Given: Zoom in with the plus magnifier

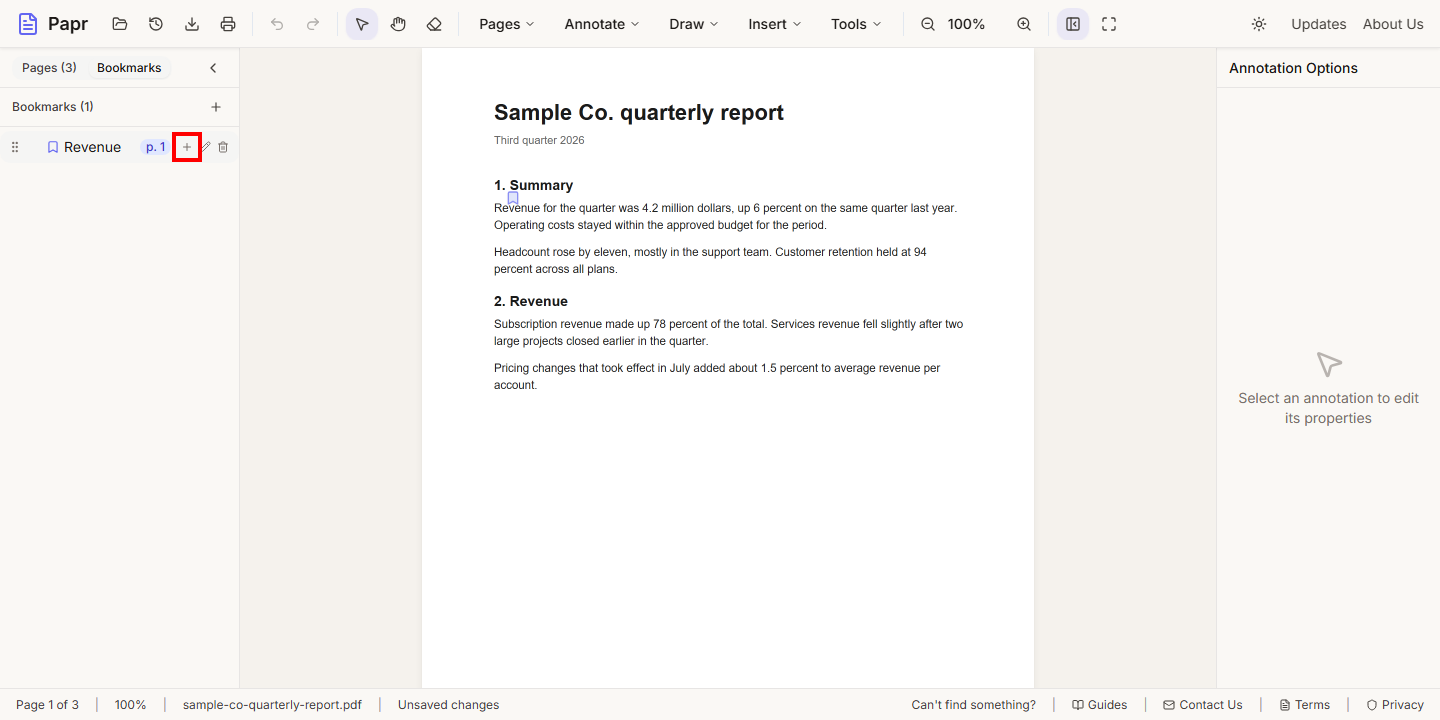Looking at the screenshot, I should pyautogui.click(x=1024, y=24).
